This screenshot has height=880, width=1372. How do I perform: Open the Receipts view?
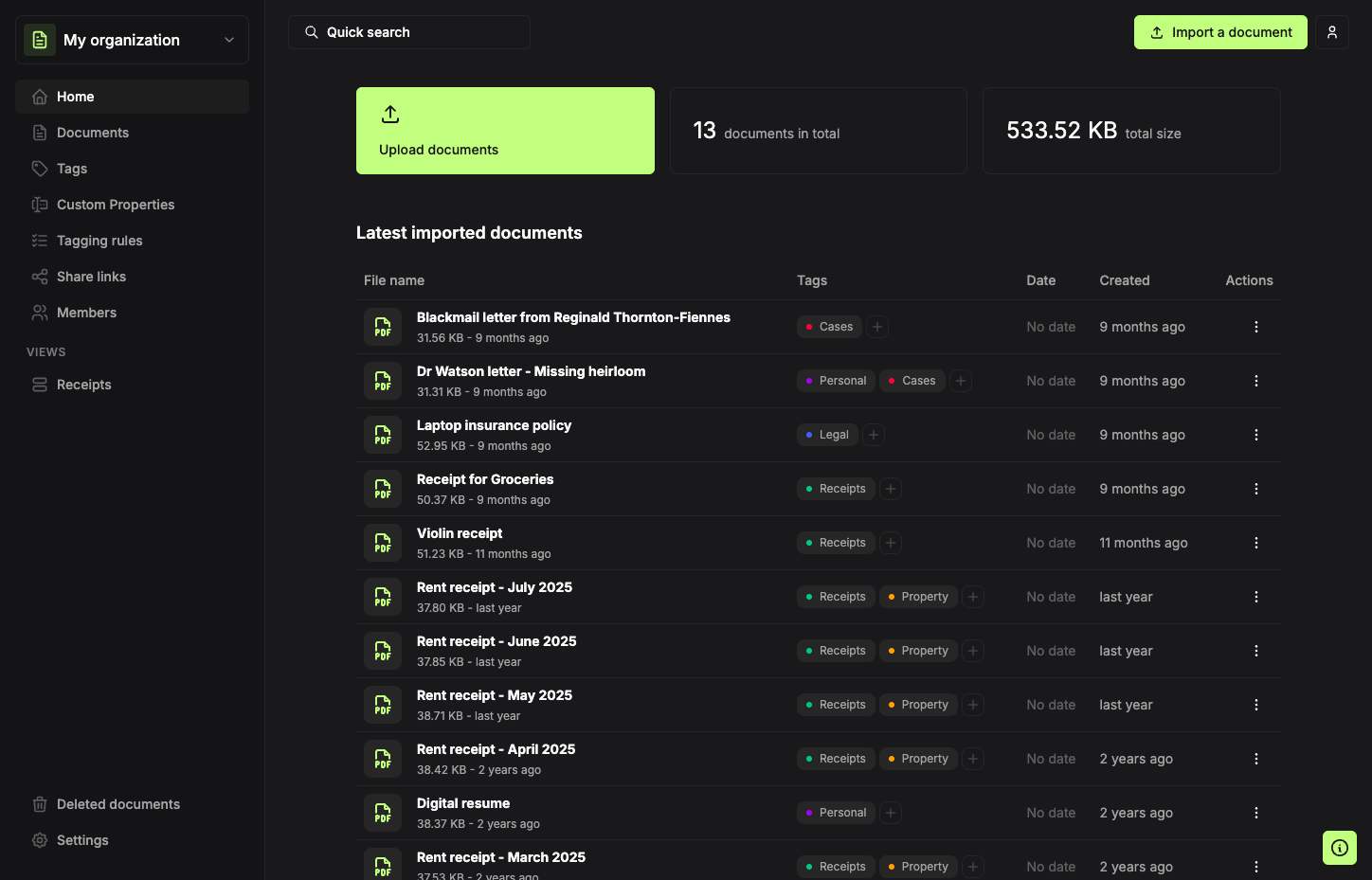(x=132, y=385)
